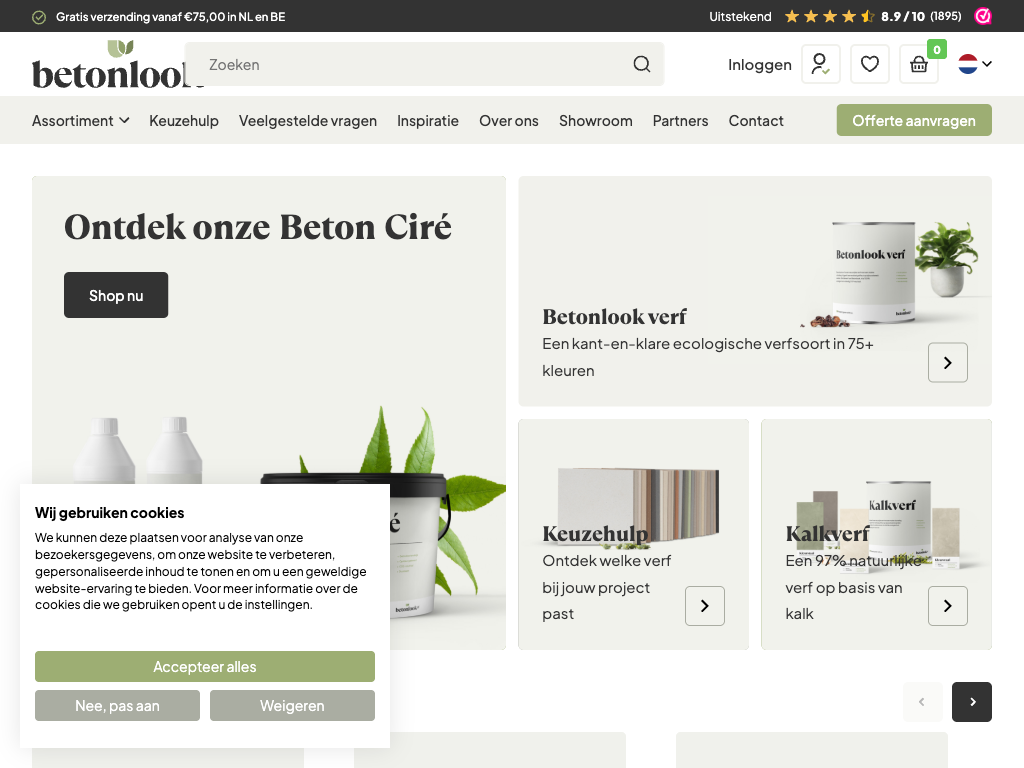Focus the Zoeken search field

[410, 65]
